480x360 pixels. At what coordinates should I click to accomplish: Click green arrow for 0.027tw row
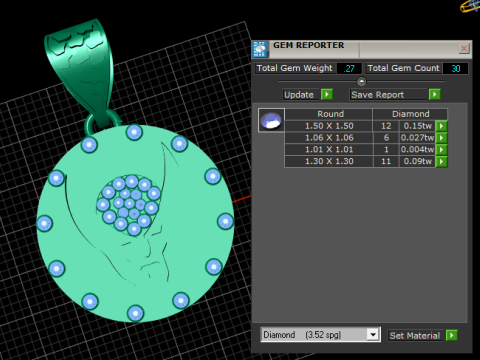click(x=441, y=138)
